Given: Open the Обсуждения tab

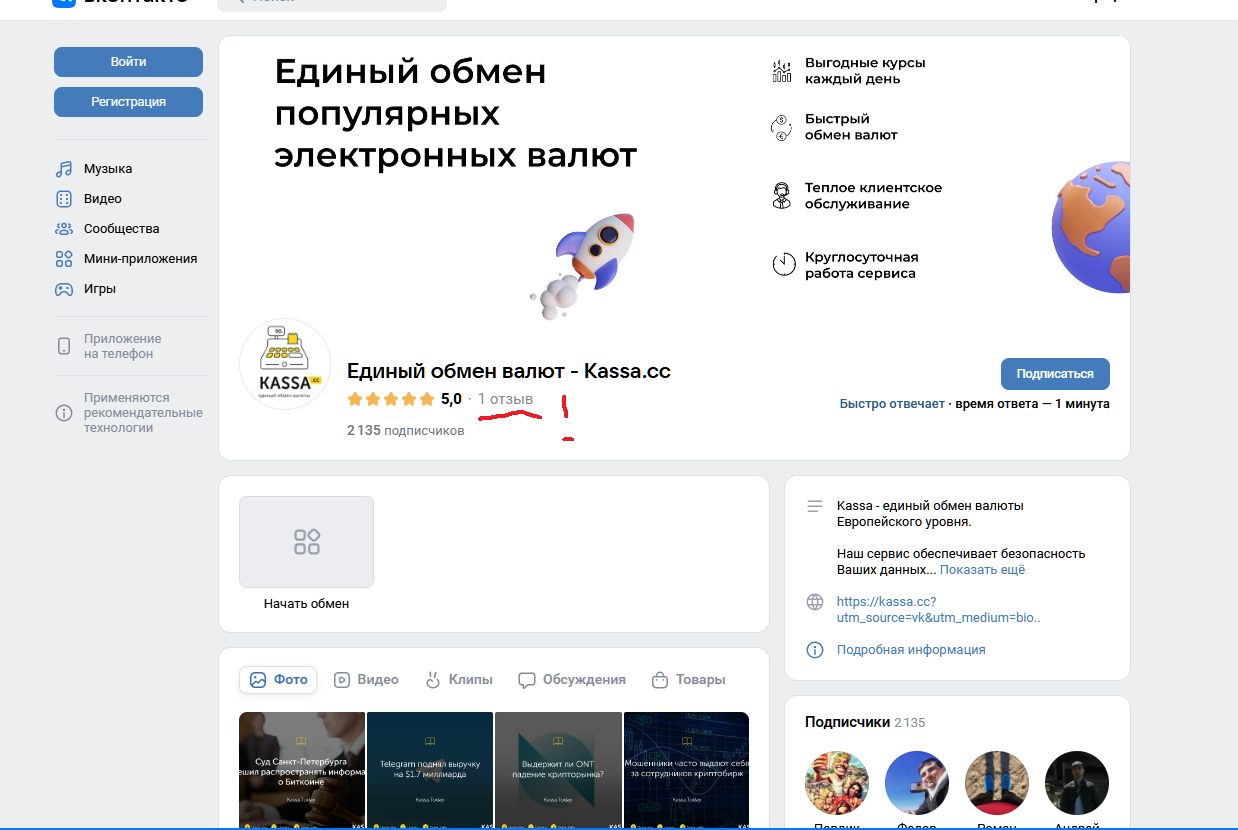Looking at the screenshot, I should click(572, 680).
